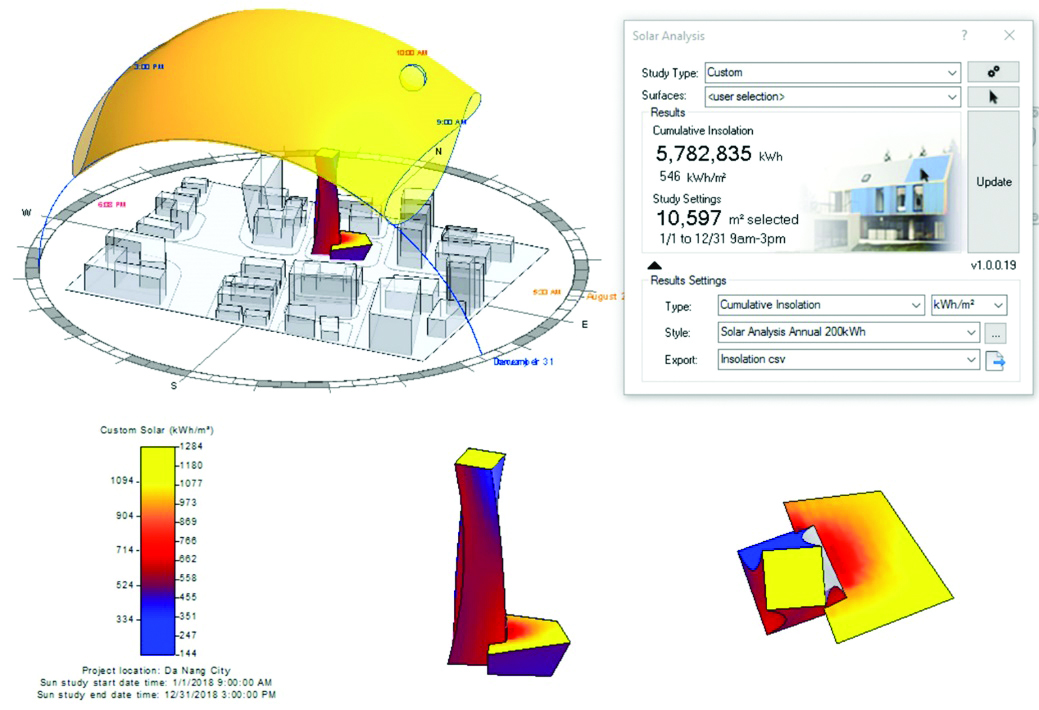The height and width of the screenshot is (710, 1039).
Task: Open the Study Type dropdown showing Custom
Action: 832,72
